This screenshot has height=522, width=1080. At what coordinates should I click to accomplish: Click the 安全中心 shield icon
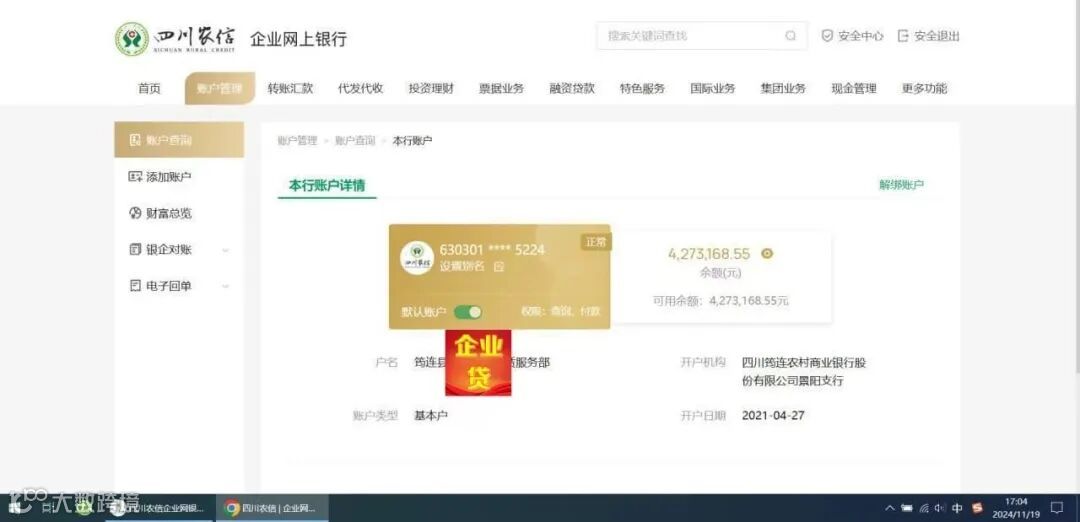(827, 36)
